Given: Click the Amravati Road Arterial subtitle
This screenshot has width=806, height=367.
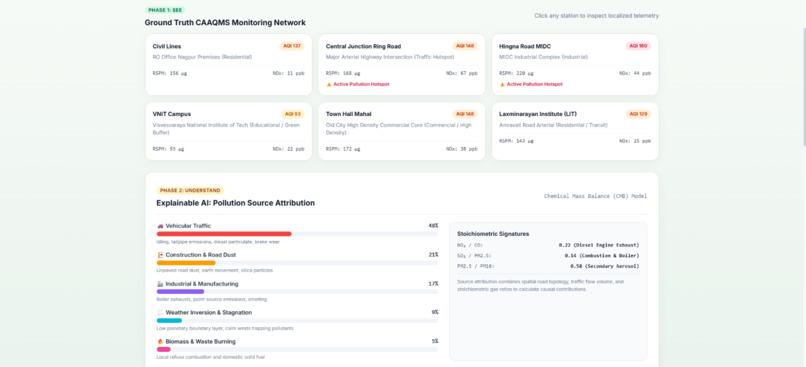Looking at the screenshot, I should point(553,125).
